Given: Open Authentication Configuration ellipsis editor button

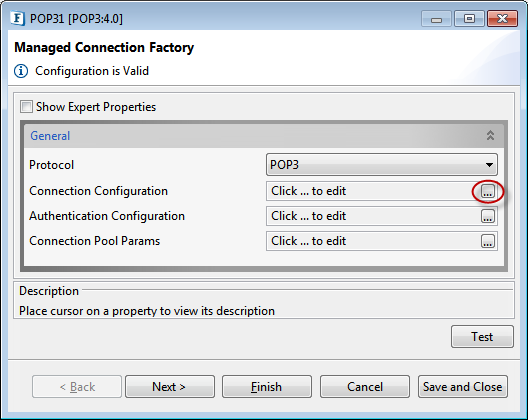Looking at the screenshot, I should click(488, 216).
